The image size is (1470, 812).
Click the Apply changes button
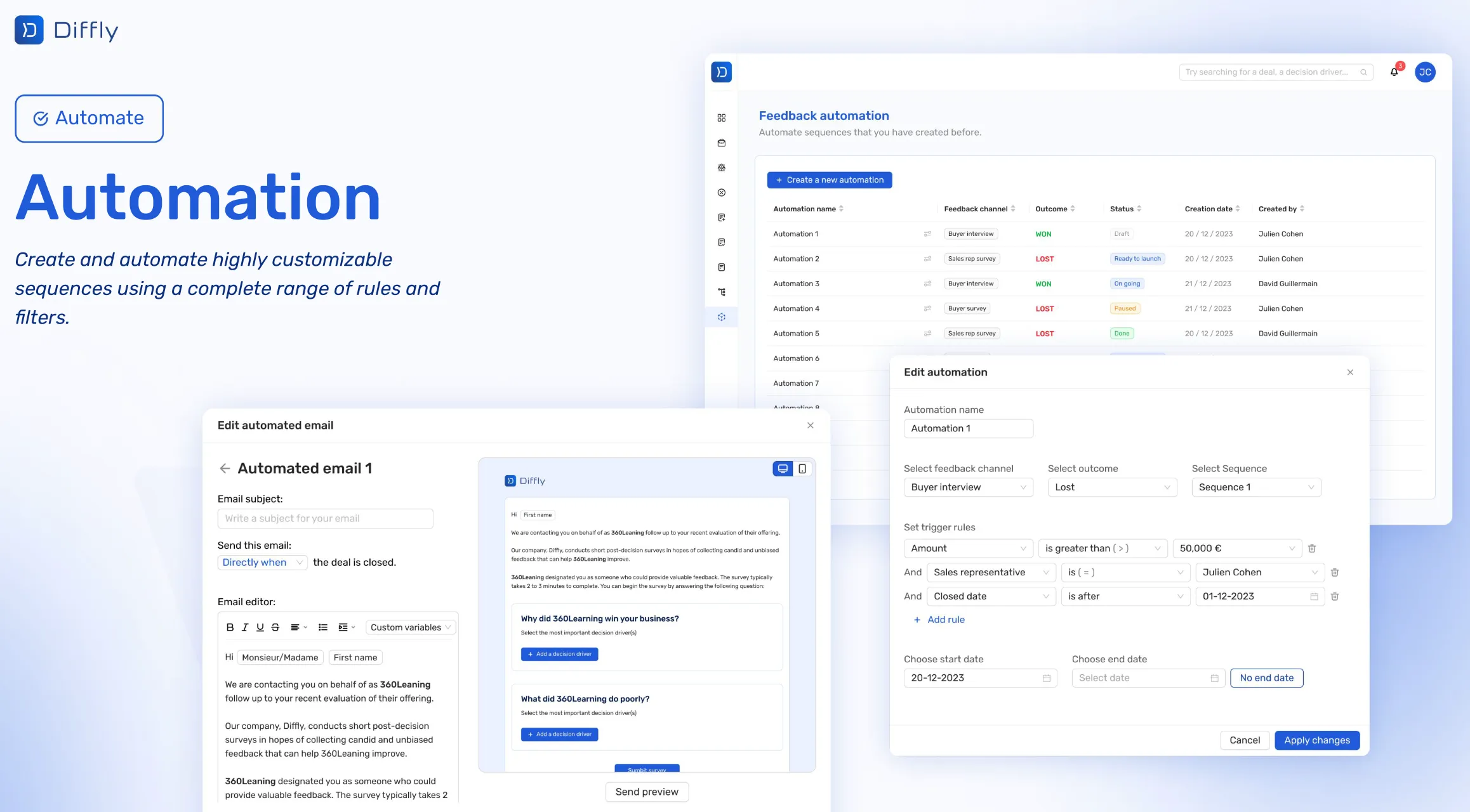click(1316, 740)
